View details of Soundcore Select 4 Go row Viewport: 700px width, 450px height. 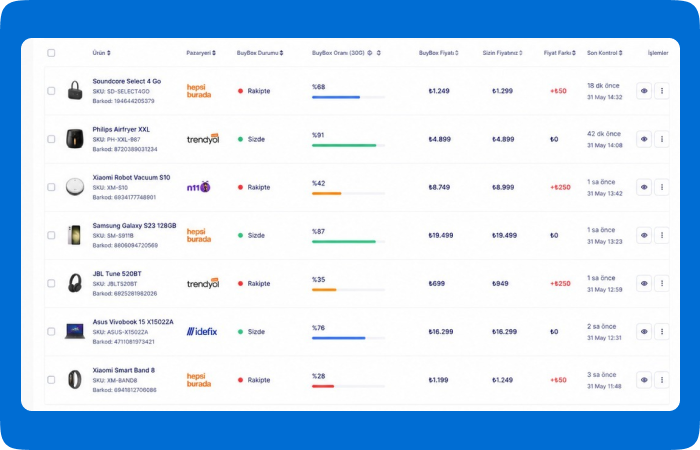point(644,91)
